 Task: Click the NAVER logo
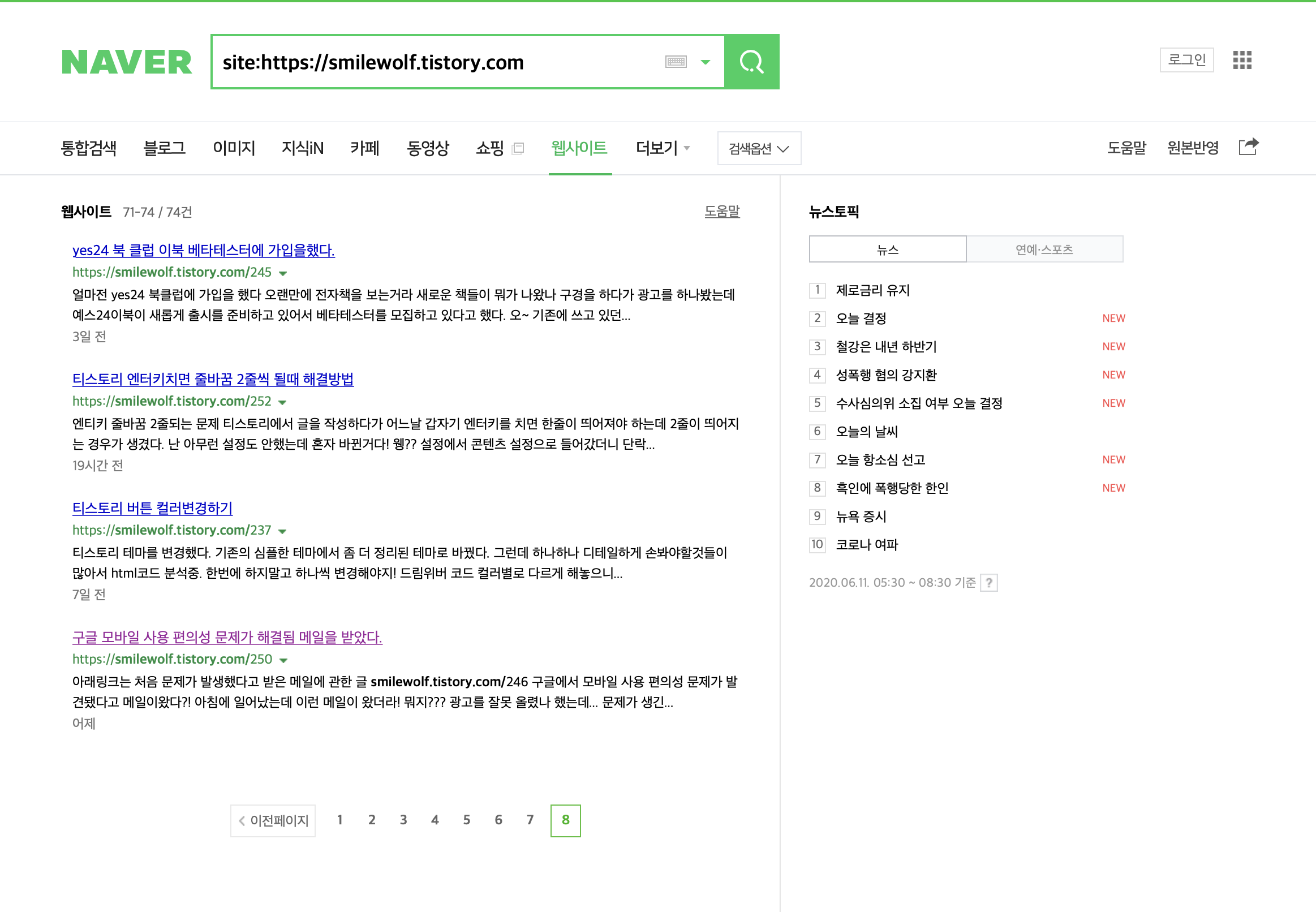point(127,62)
